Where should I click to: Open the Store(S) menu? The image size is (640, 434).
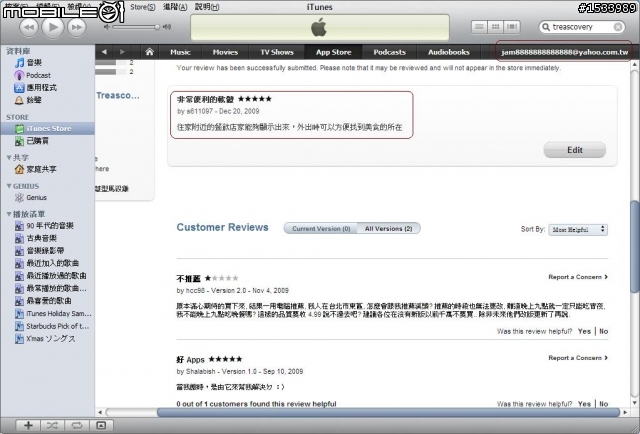[x=143, y=7]
